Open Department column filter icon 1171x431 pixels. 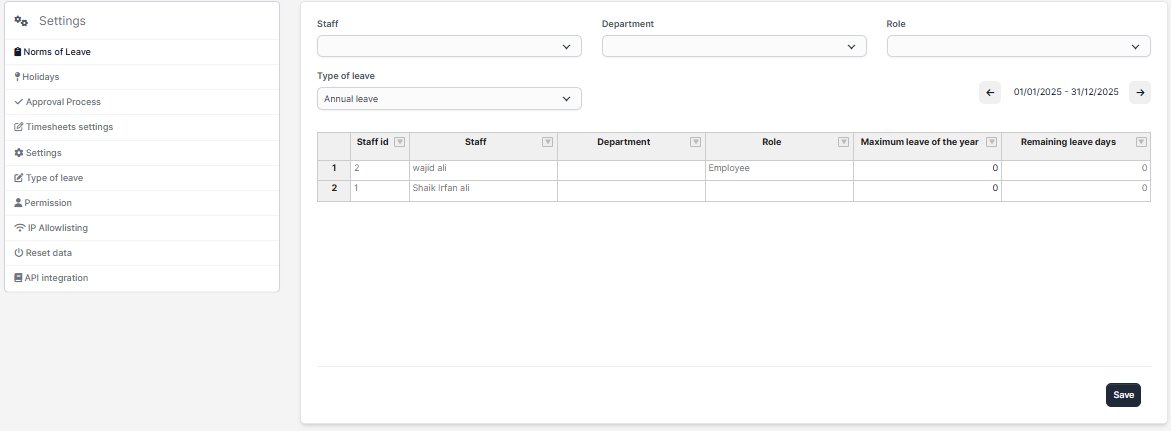point(695,142)
